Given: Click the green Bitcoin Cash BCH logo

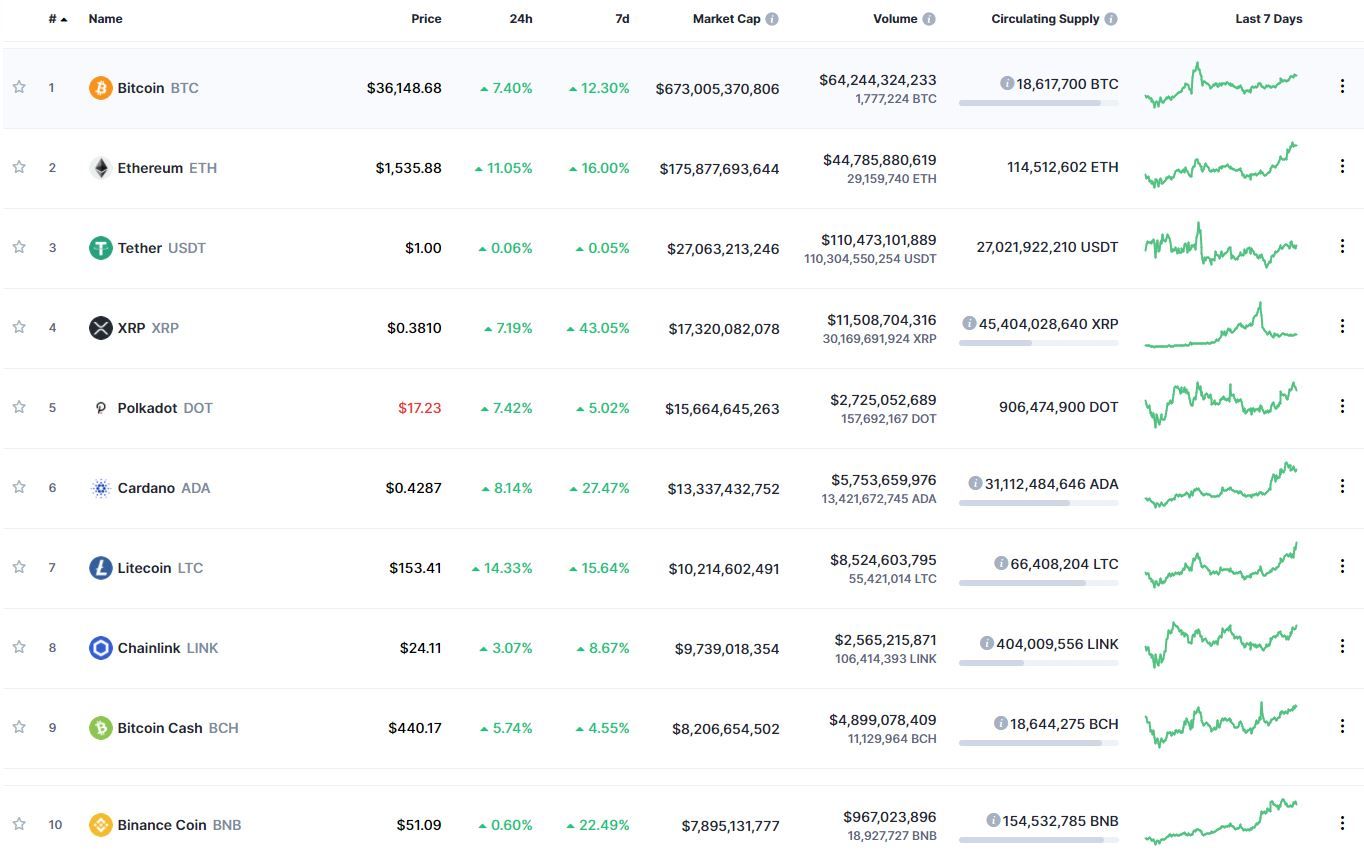Looking at the screenshot, I should (x=100, y=728).
